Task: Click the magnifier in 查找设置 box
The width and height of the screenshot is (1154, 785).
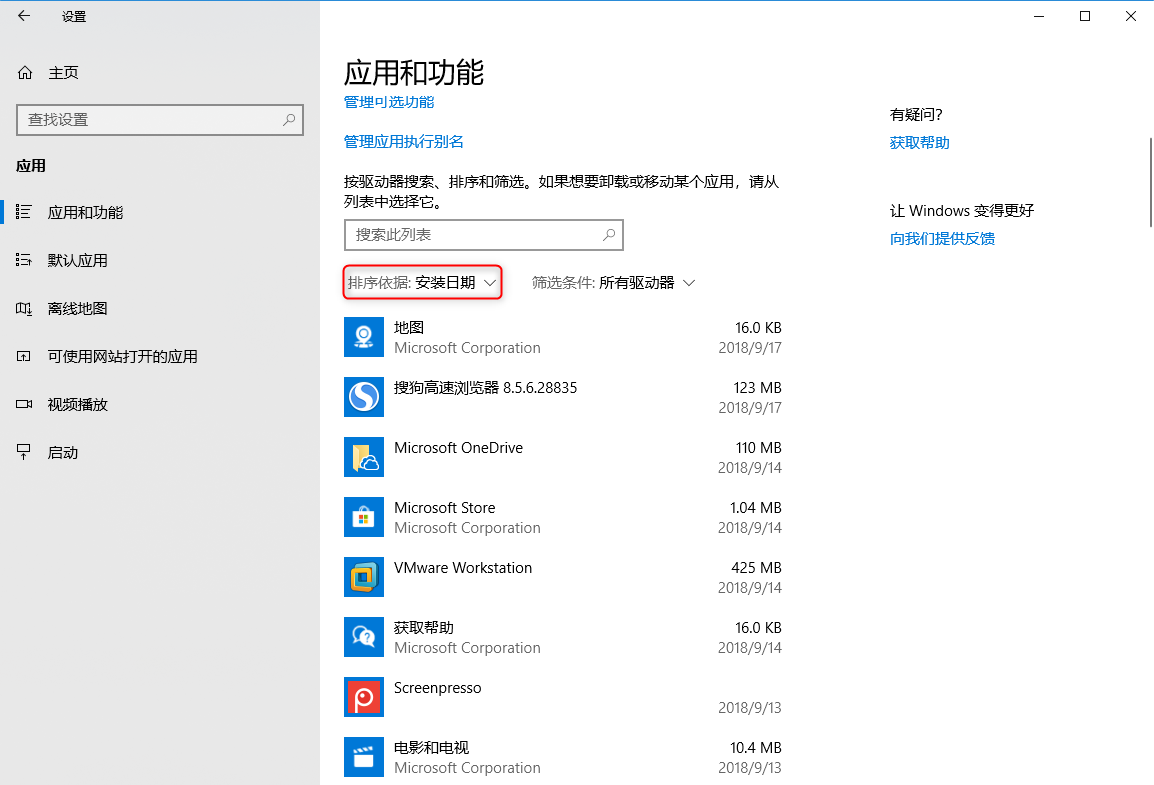Action: click(289, 119)
